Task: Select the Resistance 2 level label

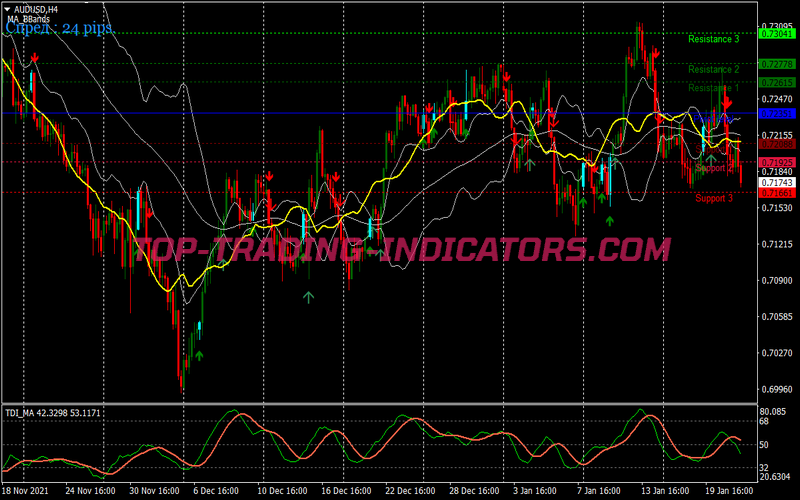Action: tap(713, 69)
